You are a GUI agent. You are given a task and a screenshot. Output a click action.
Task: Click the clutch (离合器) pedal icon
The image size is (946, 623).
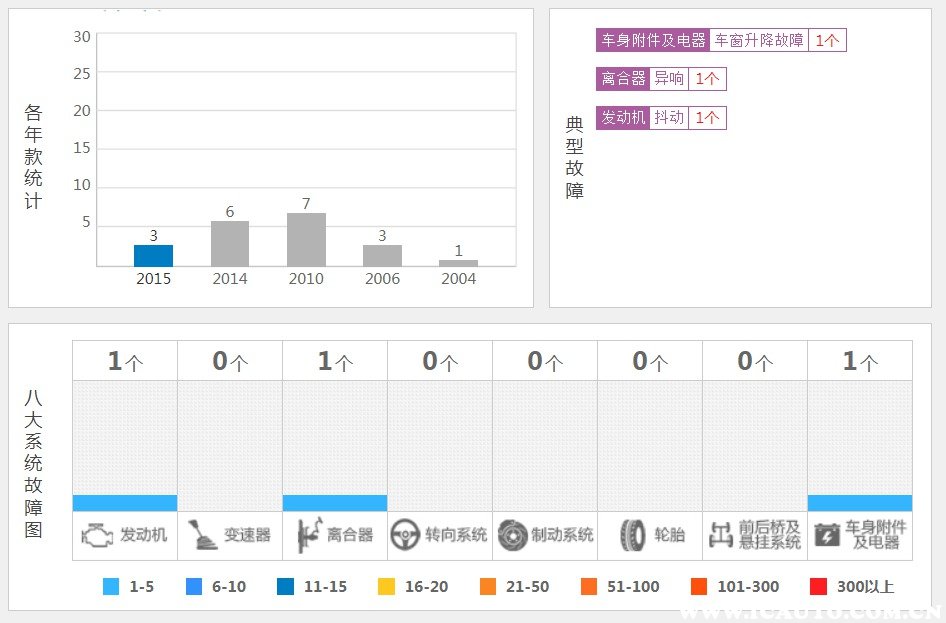(x=306, y=535)
